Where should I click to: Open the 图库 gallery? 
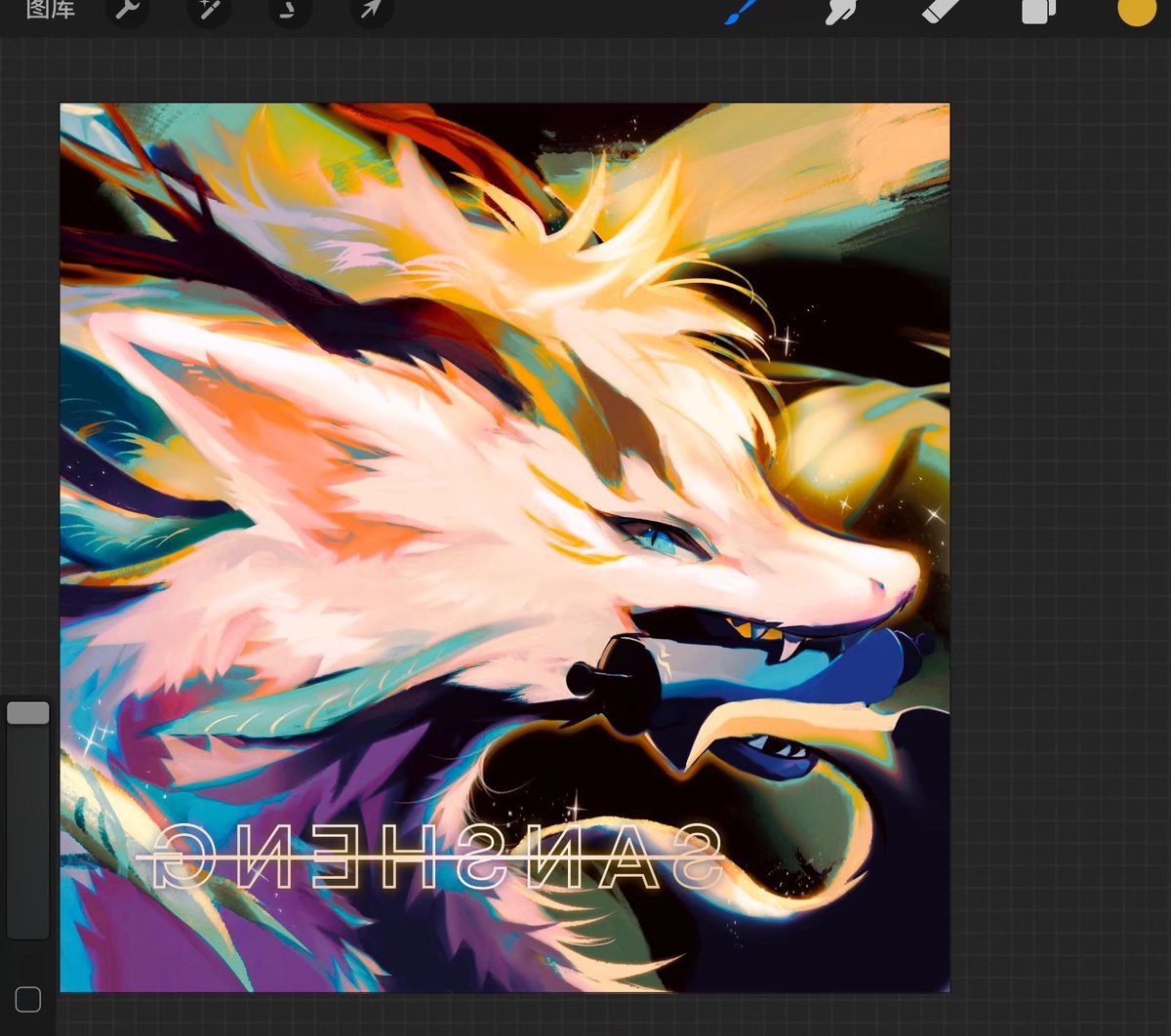click(51, 11)
